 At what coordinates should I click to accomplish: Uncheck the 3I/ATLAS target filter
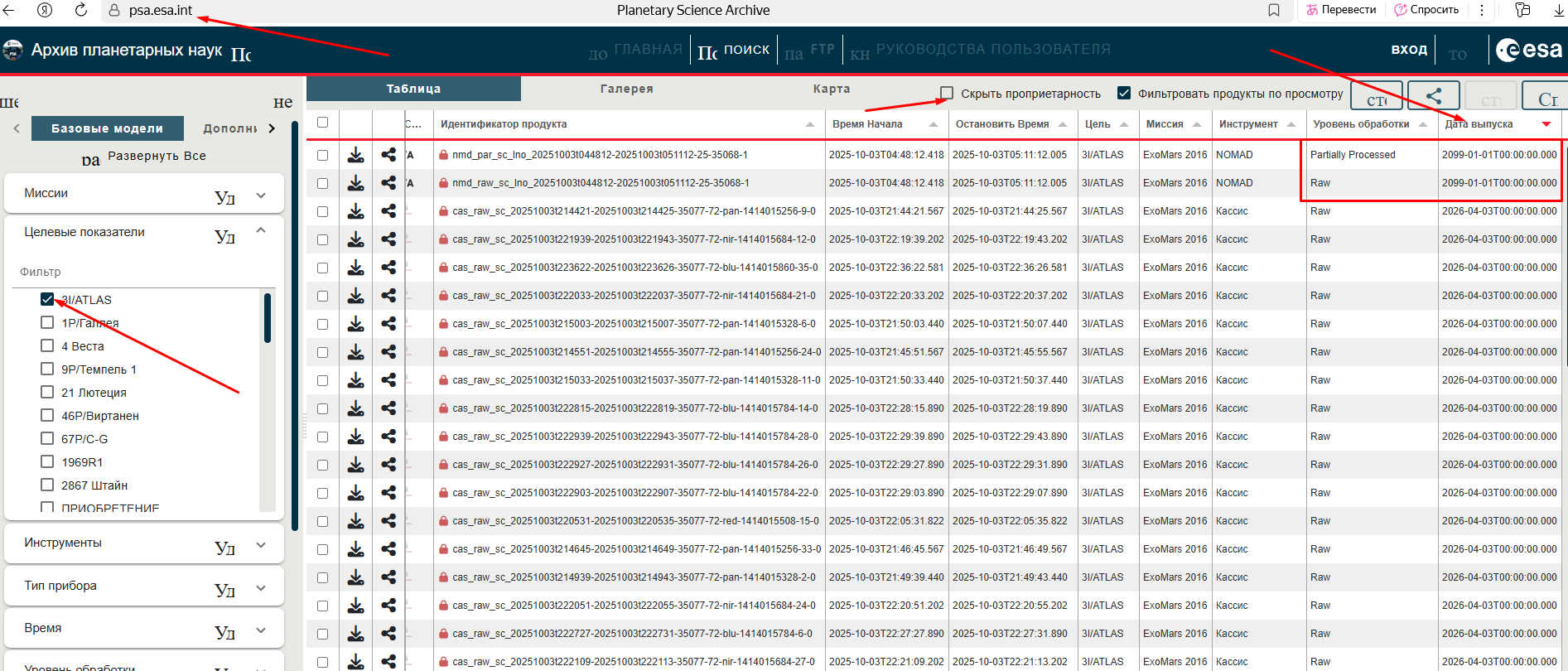pyautogui.click(x=47, y=299)
